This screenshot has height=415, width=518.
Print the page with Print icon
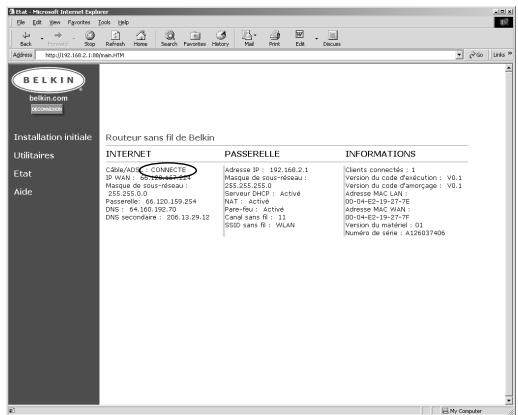(274, 39)
